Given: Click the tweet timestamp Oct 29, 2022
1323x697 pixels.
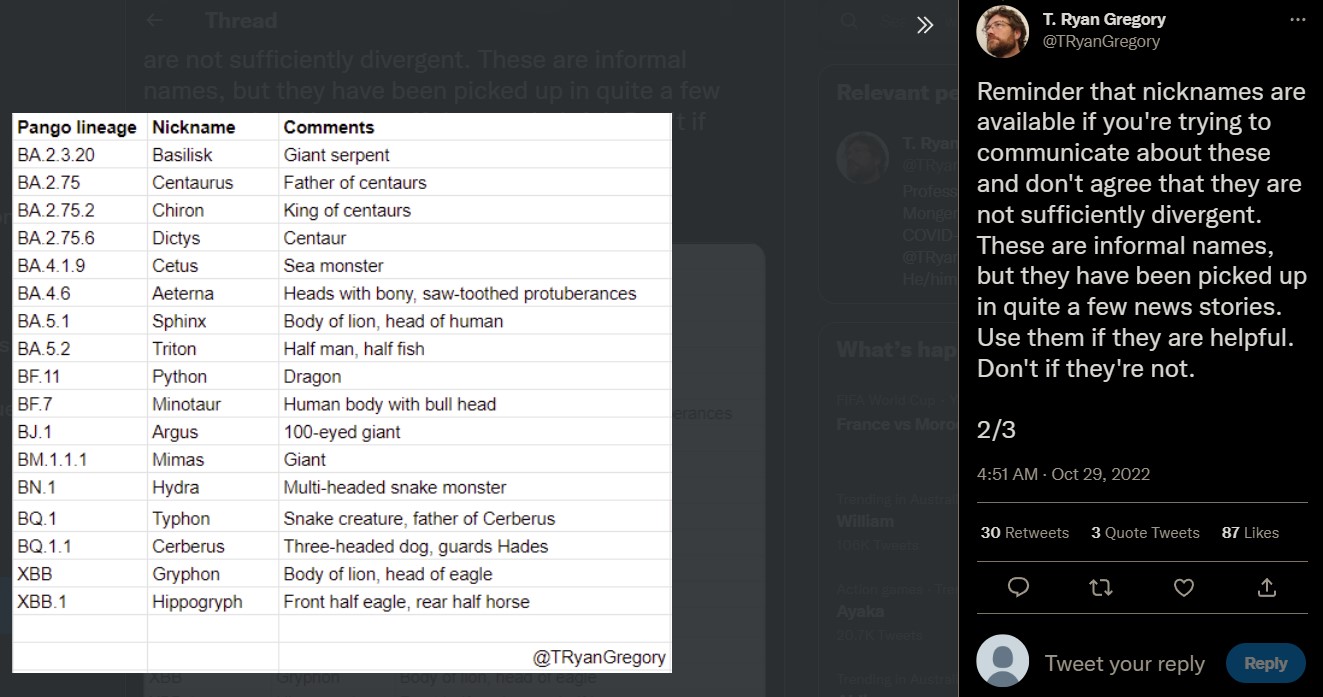Looking at the screenshot, I should click(1063, 474).
